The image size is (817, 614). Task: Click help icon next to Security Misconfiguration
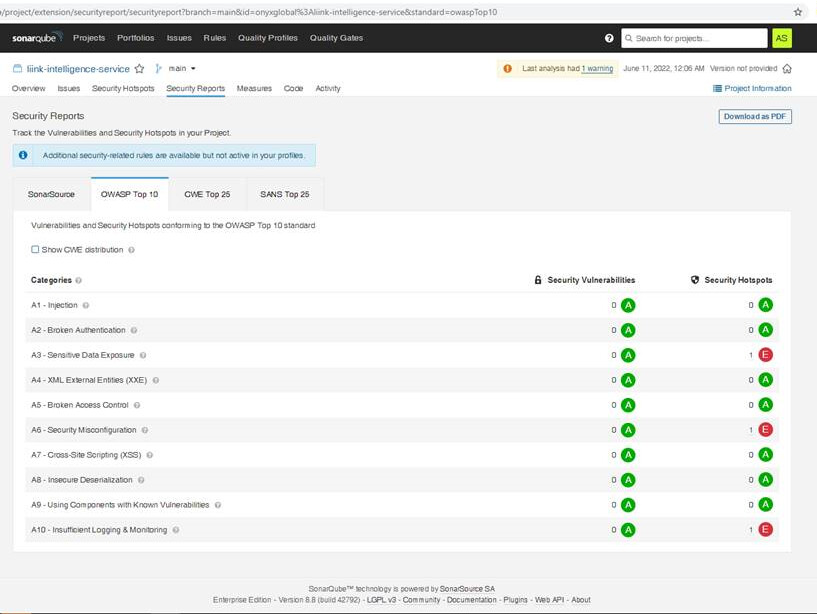coord(145,430)
